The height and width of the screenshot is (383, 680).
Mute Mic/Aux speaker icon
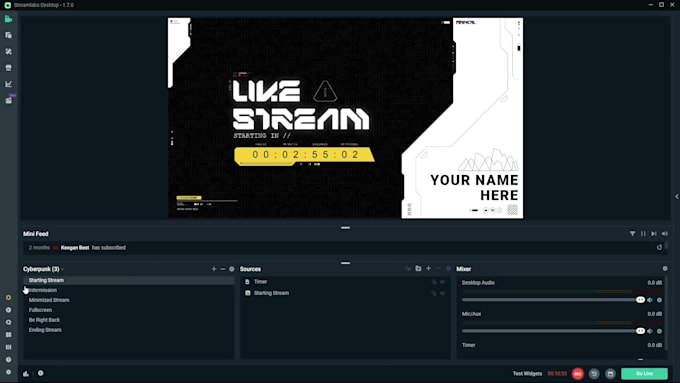click(650, 331)
